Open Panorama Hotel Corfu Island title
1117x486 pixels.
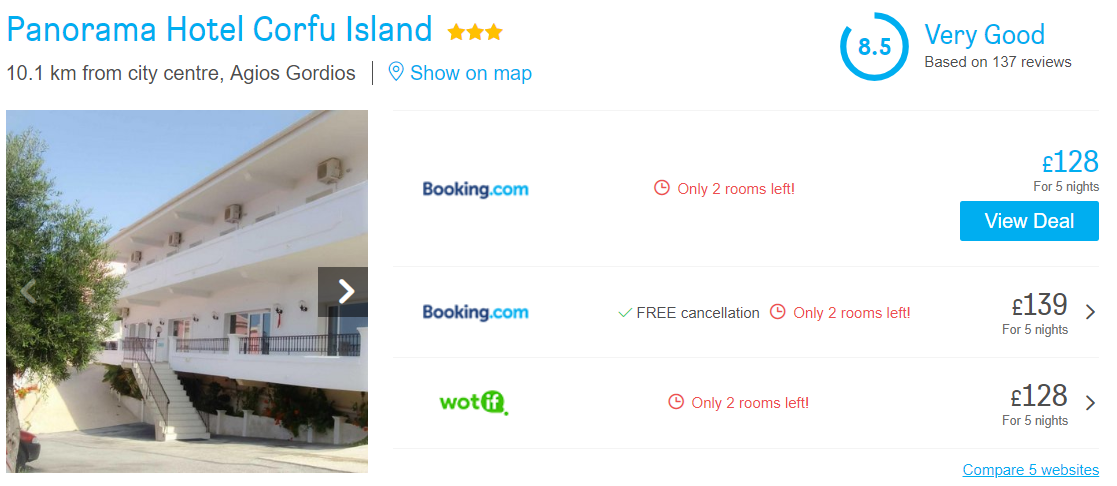coord(219,30)
